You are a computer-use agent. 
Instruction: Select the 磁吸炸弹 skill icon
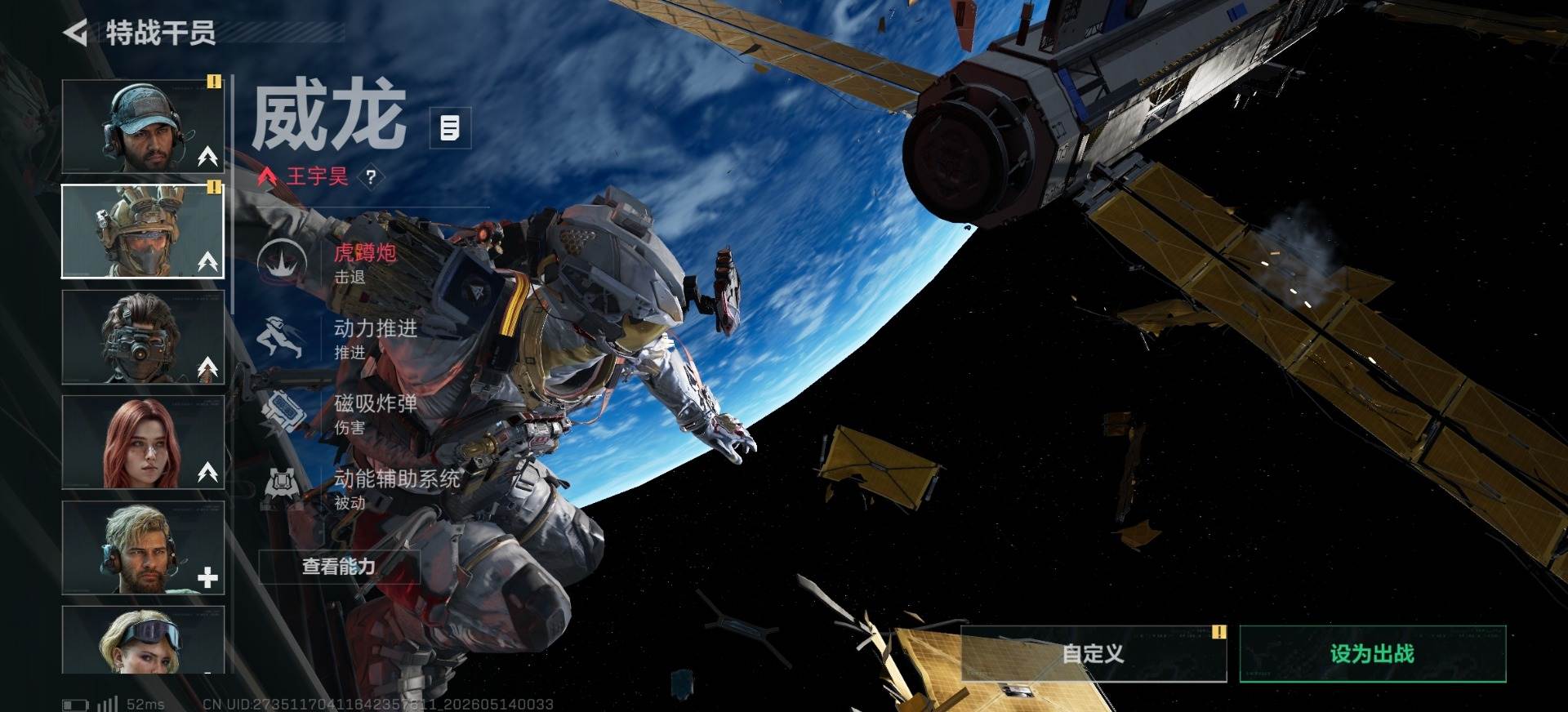[282, 413]
